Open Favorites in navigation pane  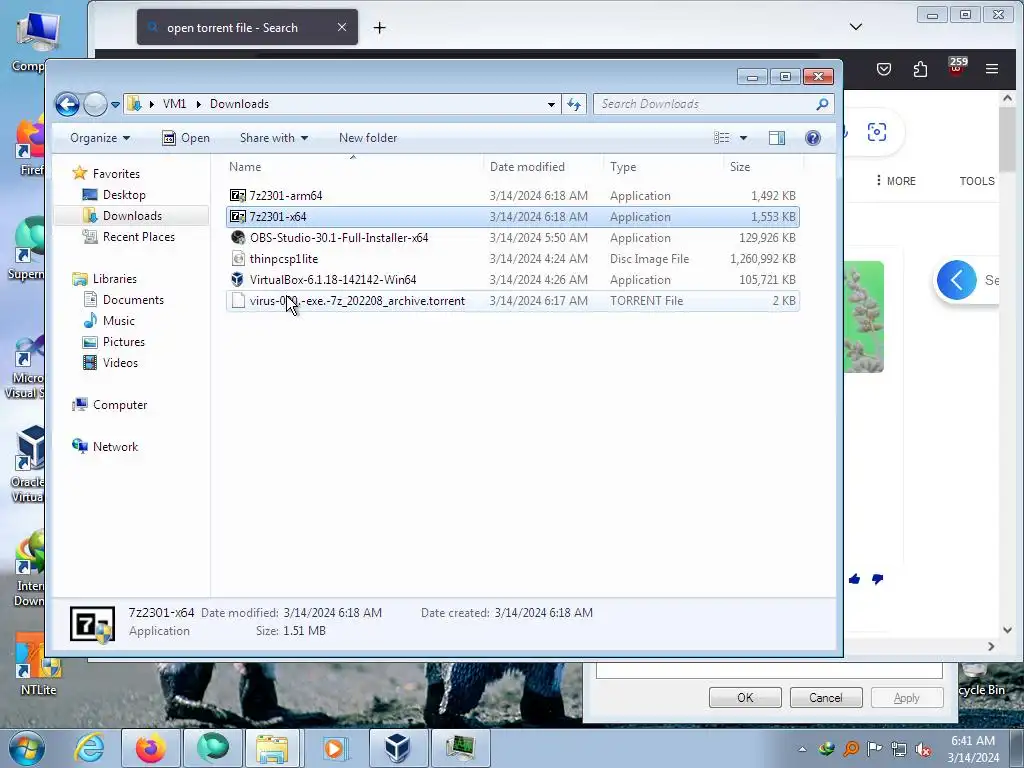[116, 174]
